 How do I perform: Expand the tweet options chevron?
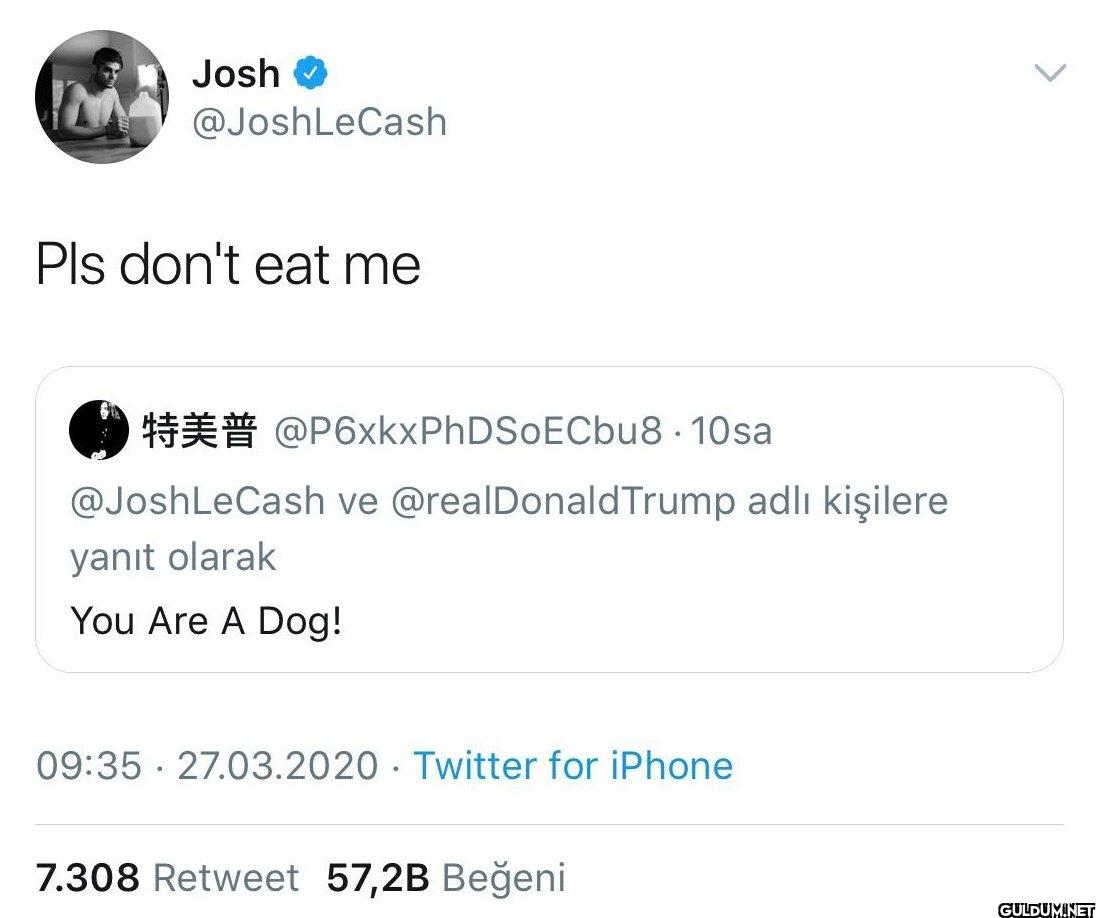tap(1050, 72)
